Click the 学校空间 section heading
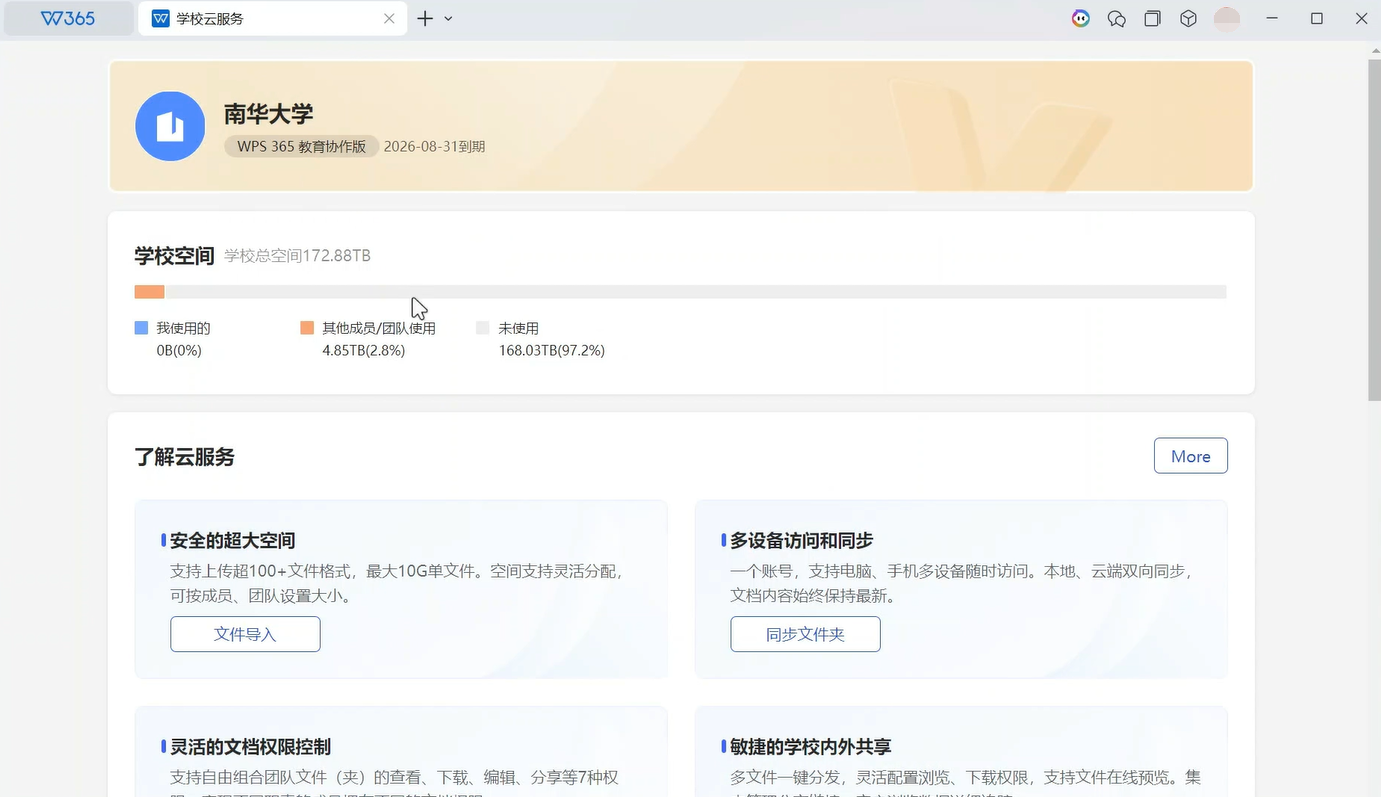 click(x=175, y=256)
